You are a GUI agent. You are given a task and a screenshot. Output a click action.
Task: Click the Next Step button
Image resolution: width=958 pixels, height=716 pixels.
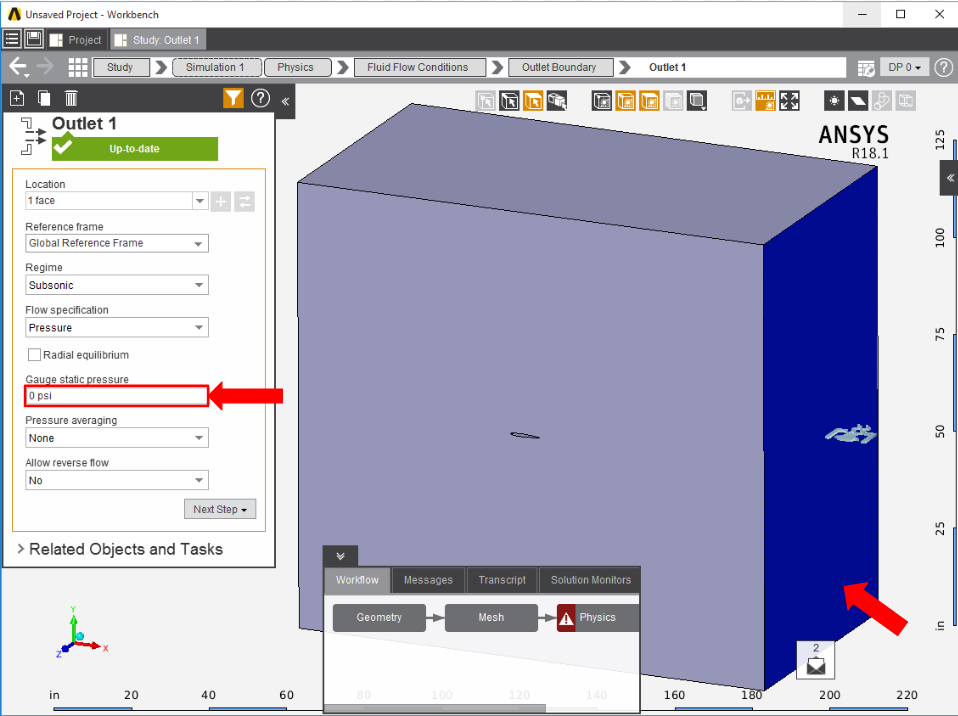[x=220, y=509]
